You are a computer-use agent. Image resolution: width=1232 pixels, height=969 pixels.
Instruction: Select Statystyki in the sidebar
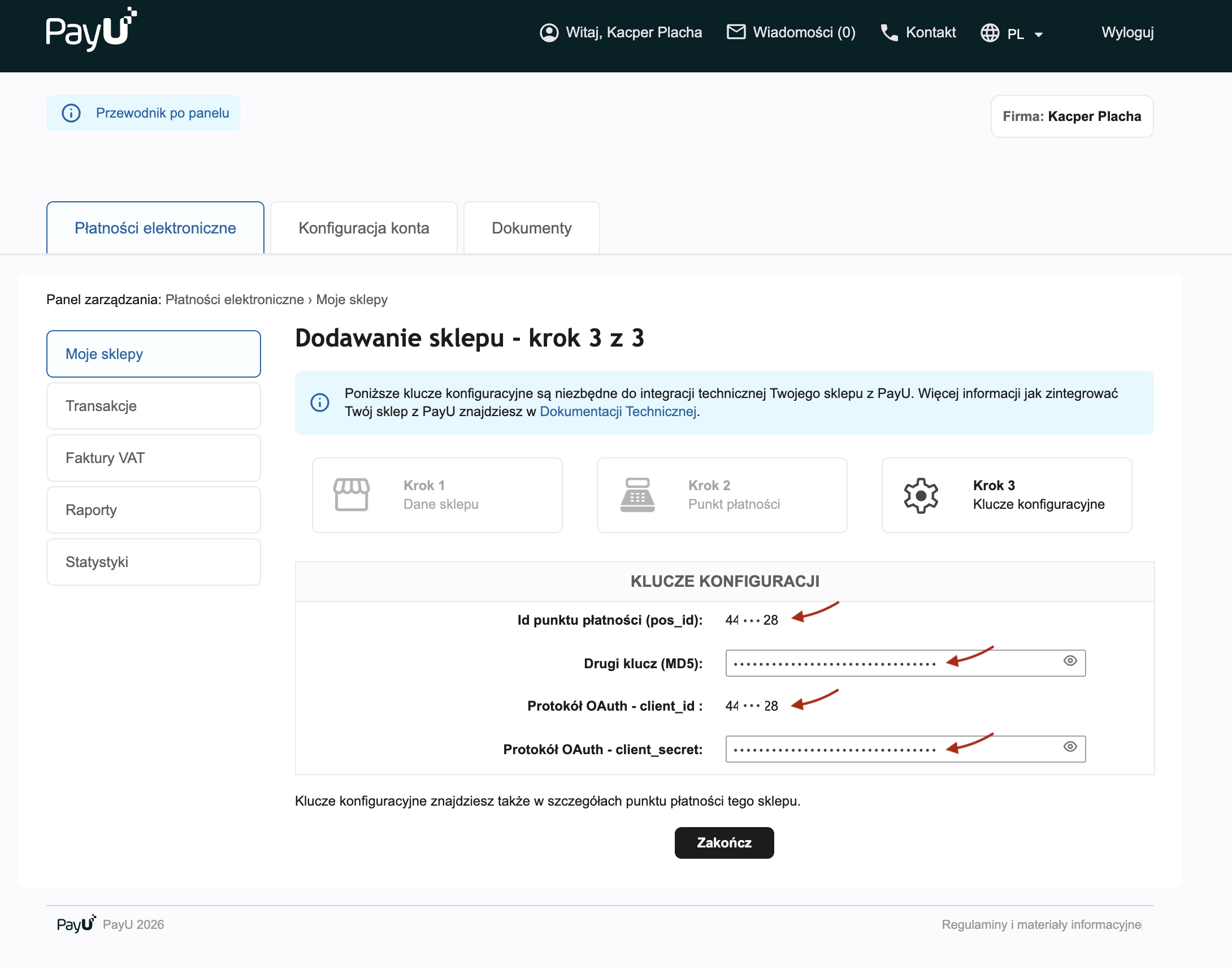coord(153,562)
